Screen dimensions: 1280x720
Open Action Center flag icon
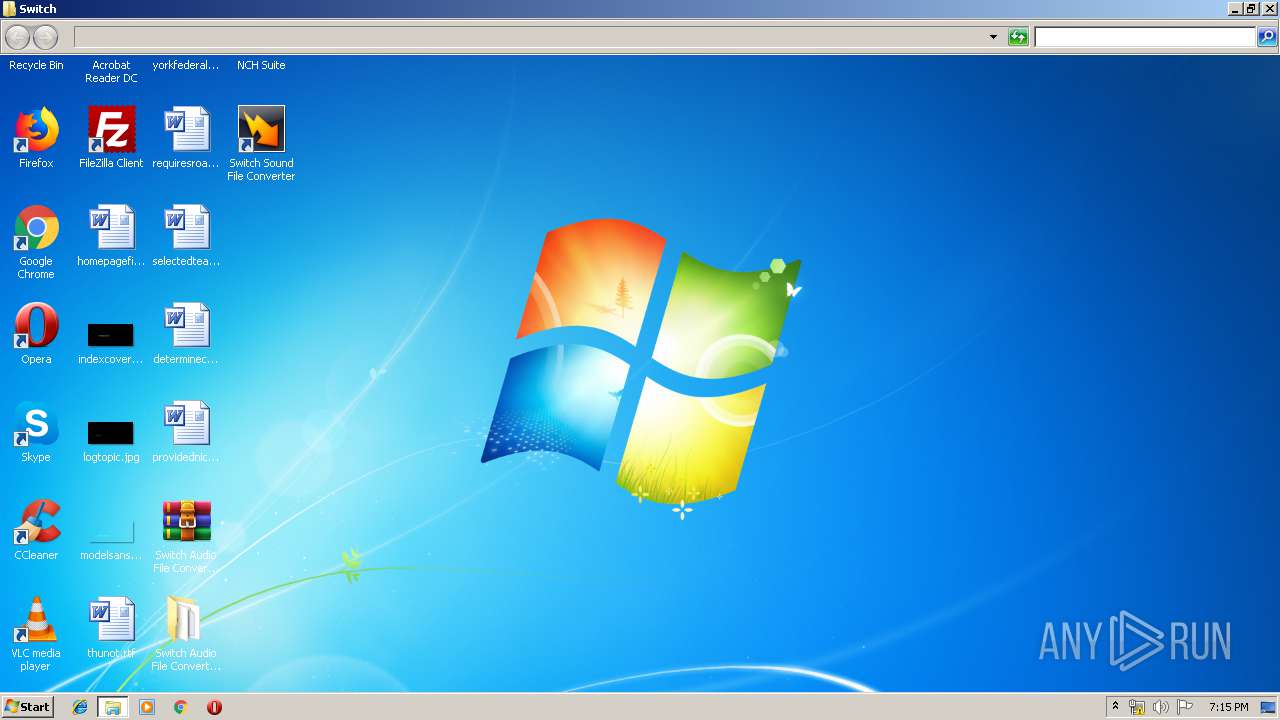coord(1184,707)
